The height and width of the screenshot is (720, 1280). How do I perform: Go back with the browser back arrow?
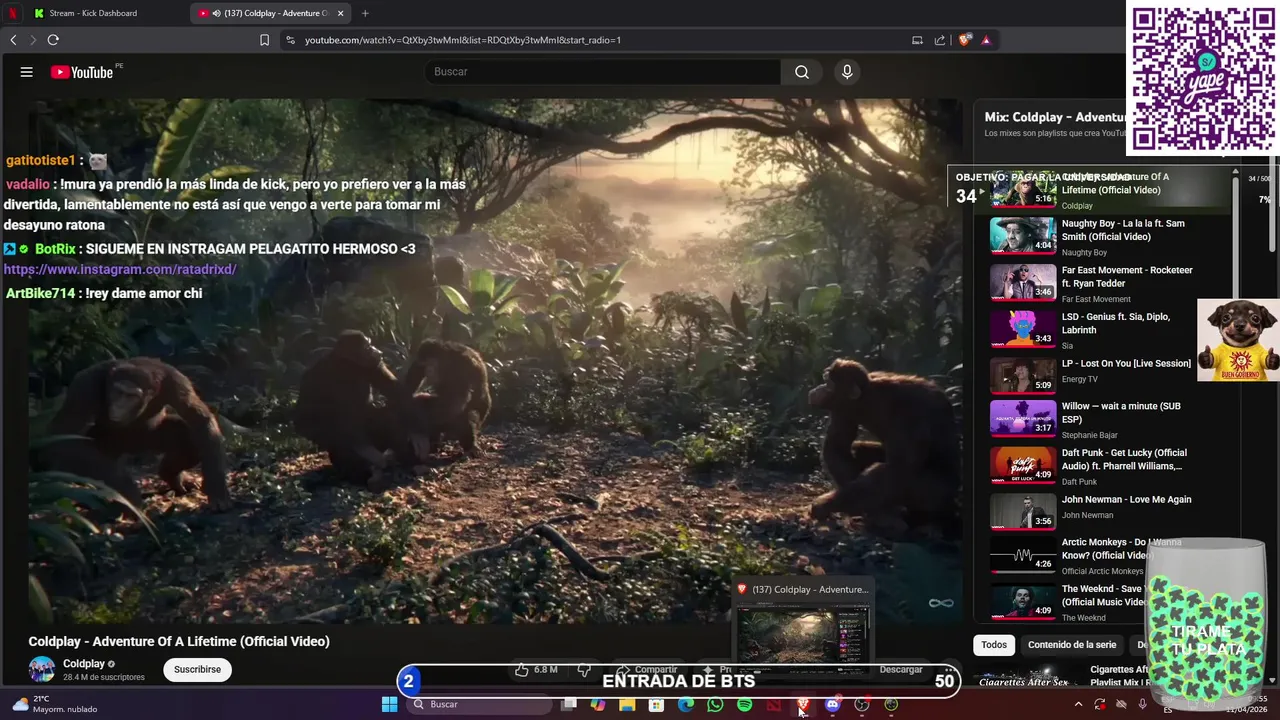(13, 40)
